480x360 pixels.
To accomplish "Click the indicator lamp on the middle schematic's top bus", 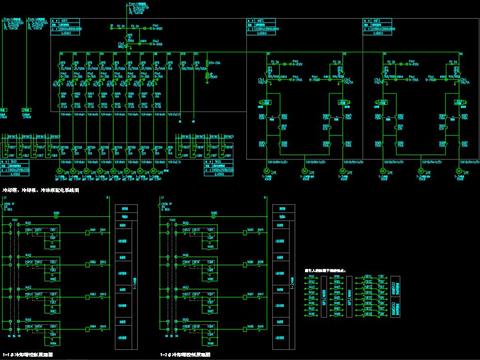I will [214, 216].
